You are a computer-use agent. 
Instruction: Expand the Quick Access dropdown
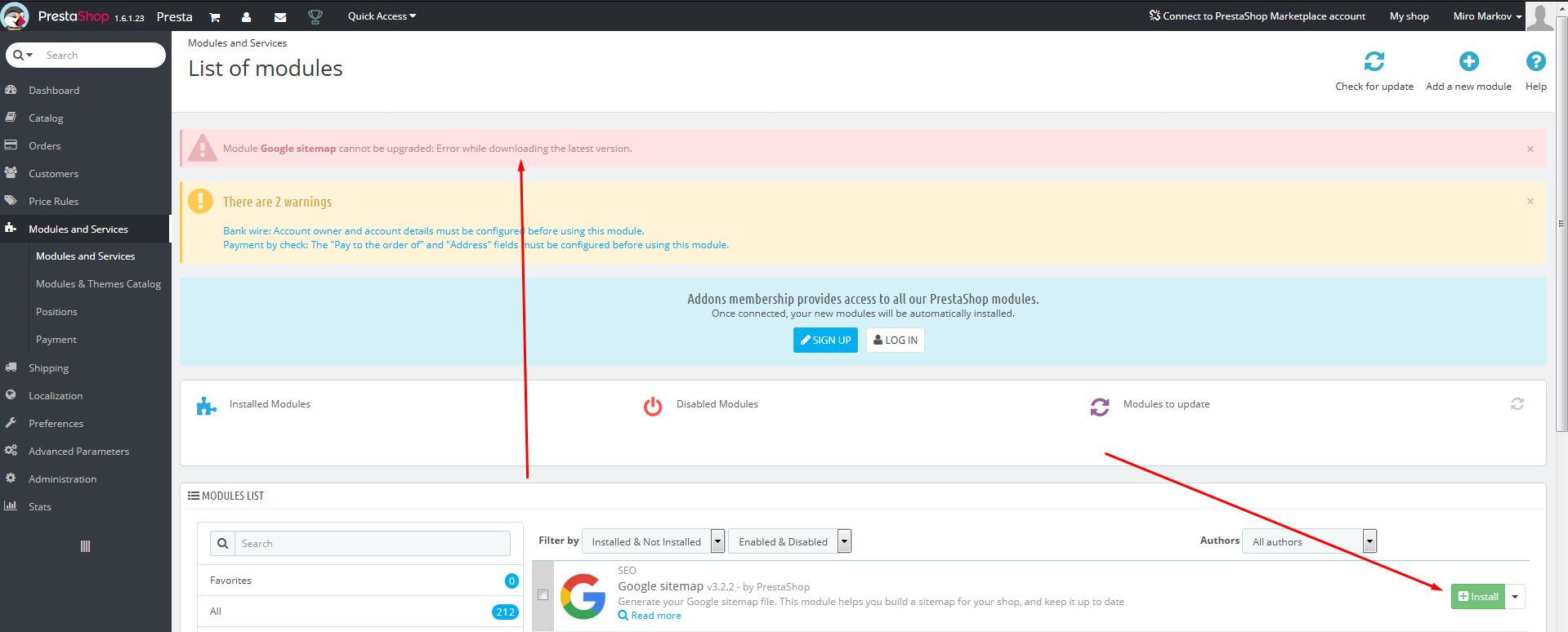pyautogui.click(x=382, y=16)
